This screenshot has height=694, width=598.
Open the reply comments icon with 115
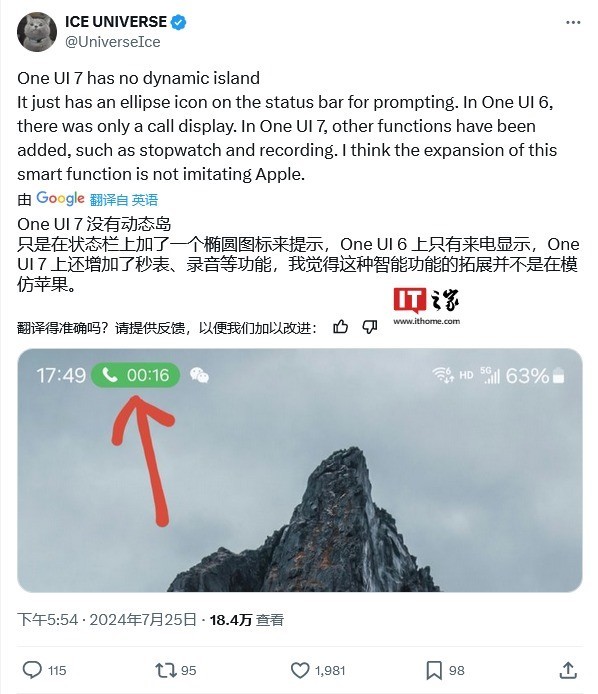[44, 670]
